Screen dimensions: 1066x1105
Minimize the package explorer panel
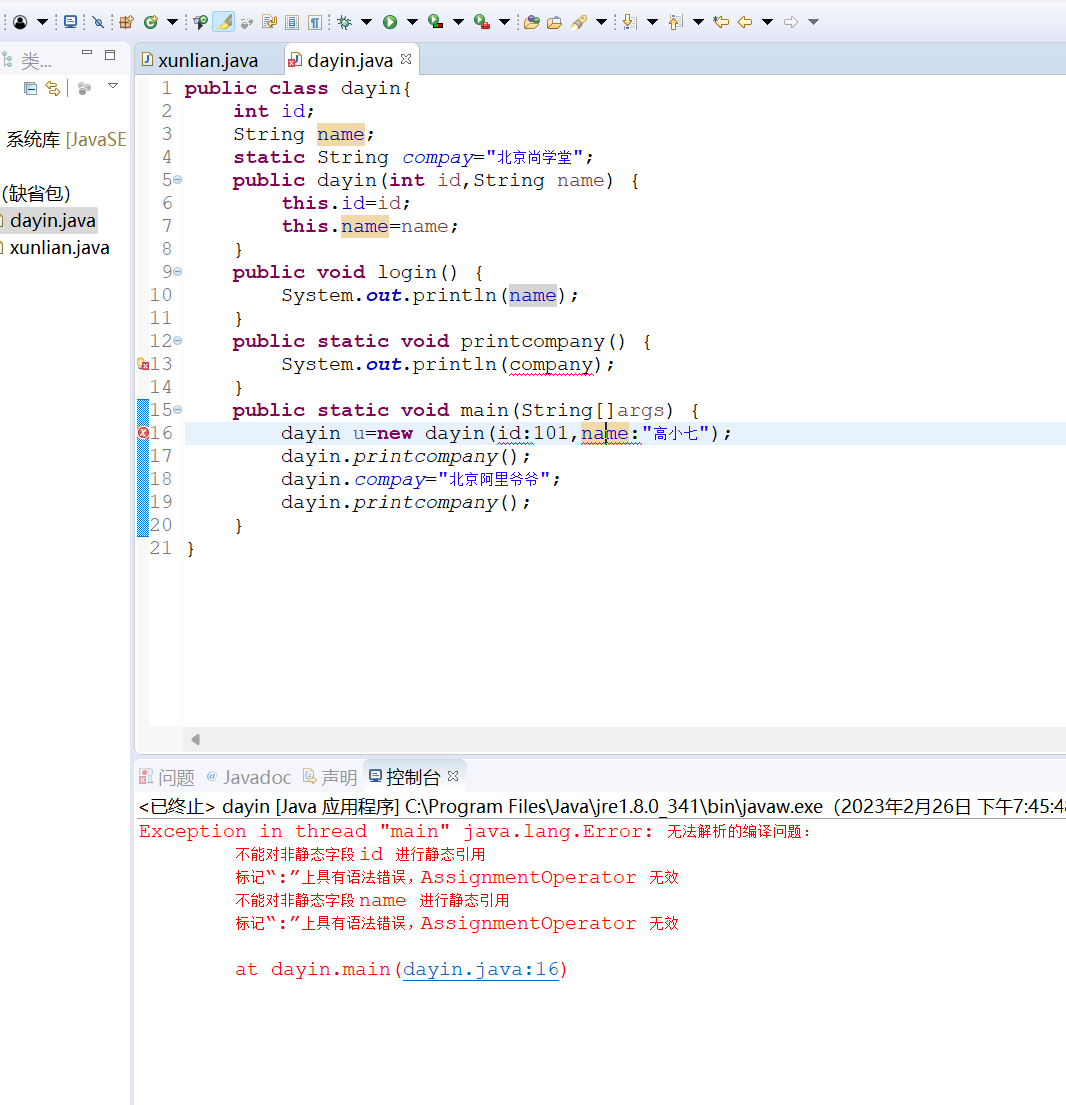pos(87,52)
